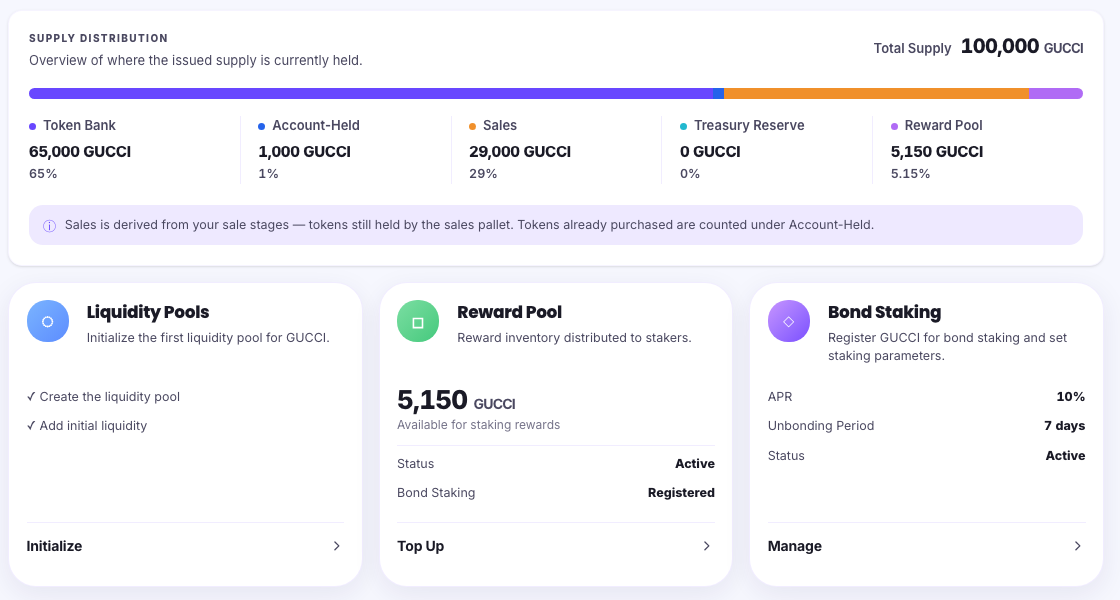
Task: Click the green Reward Pool square icon
Action: pos(418,321)
